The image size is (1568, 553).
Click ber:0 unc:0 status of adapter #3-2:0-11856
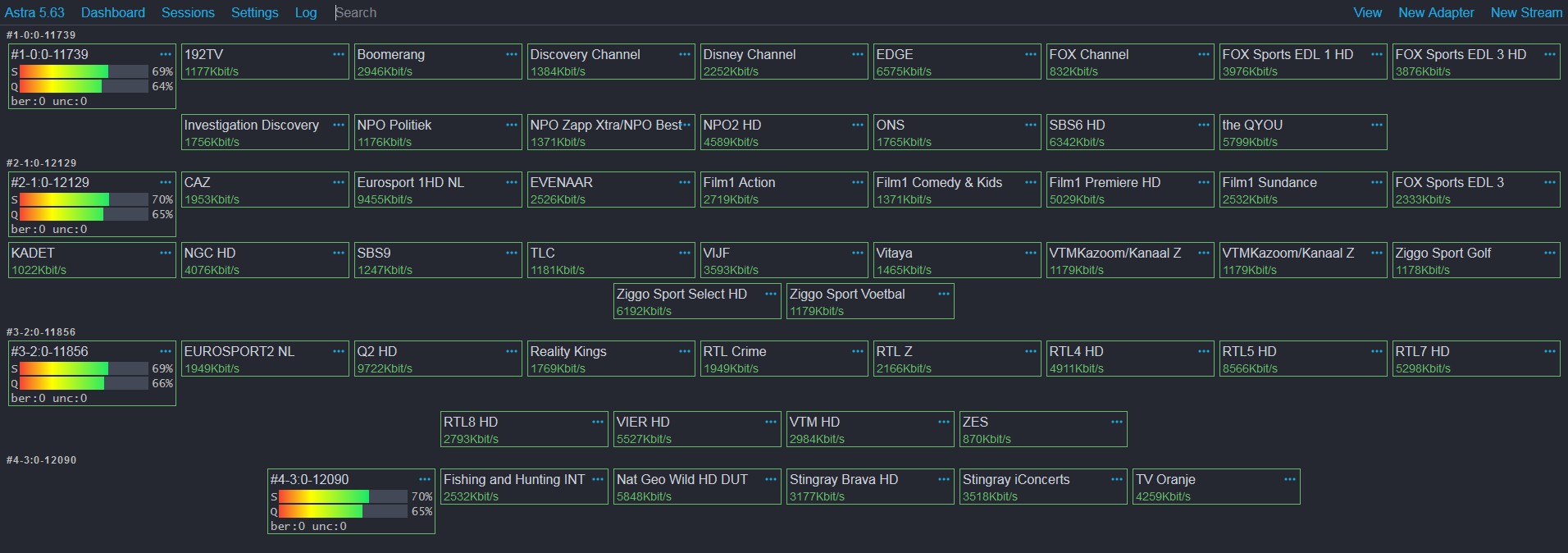tap(49, 398)
